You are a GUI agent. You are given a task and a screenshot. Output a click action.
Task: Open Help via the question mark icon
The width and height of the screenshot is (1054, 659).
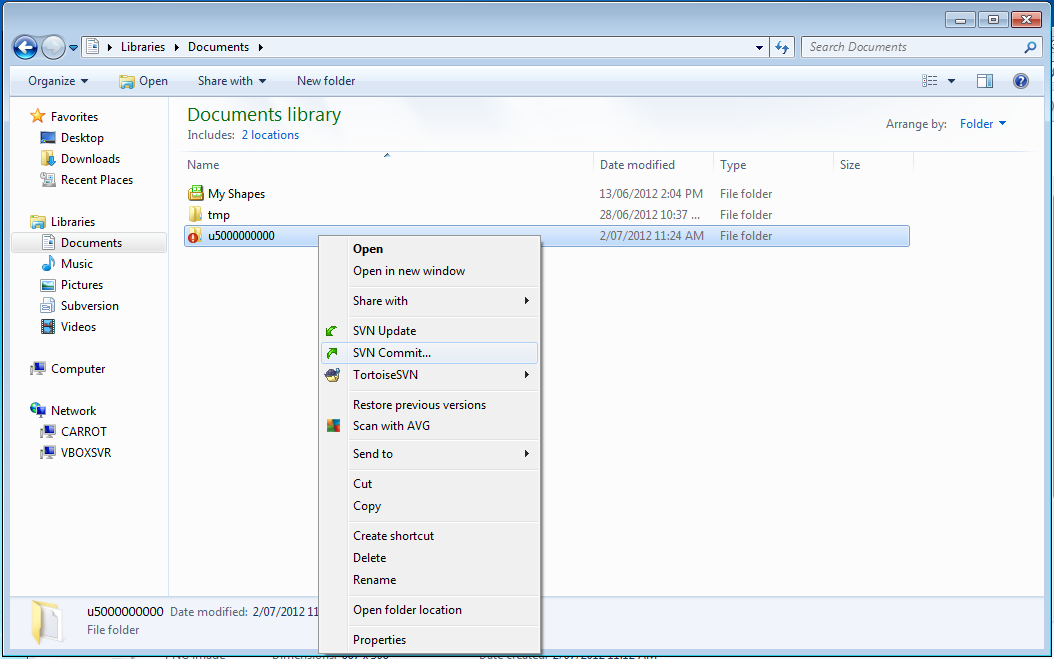coord(1021,81)
